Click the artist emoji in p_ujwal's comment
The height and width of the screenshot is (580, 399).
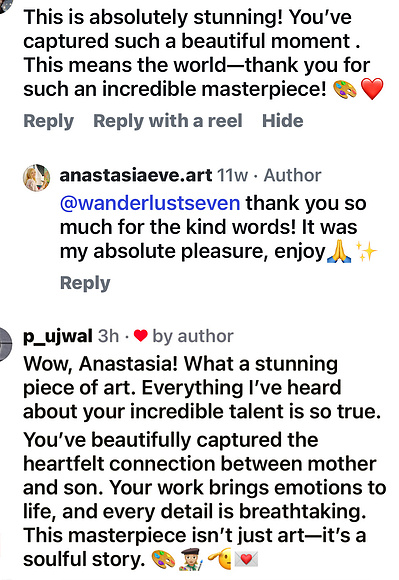191,559
